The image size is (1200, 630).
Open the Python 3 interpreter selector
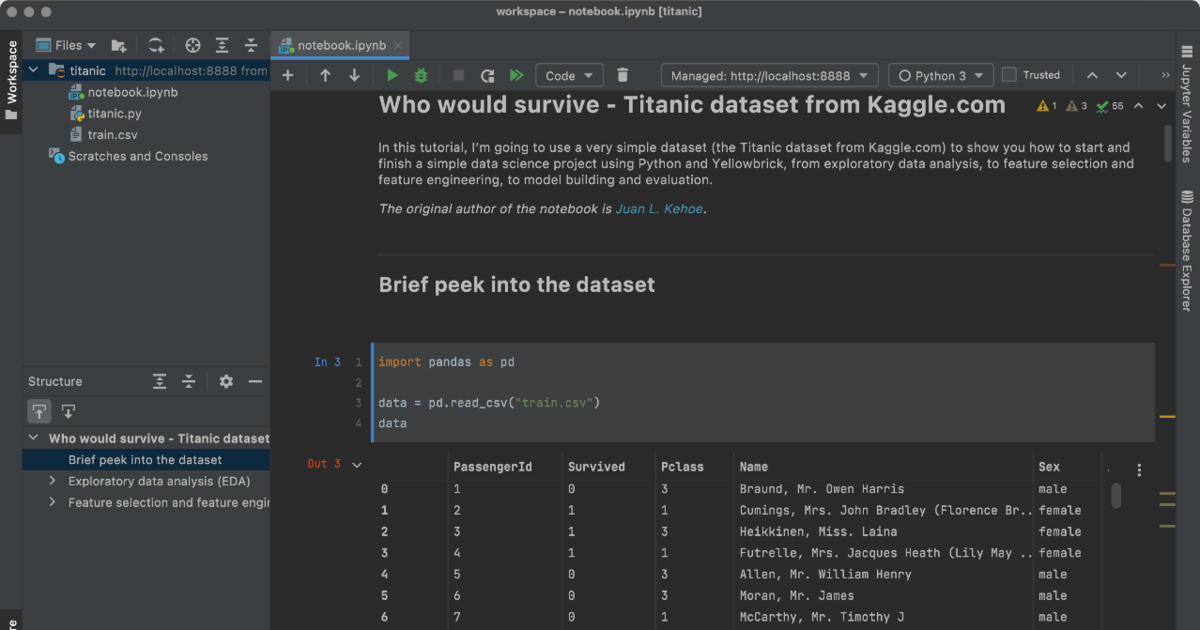point(940,74)
